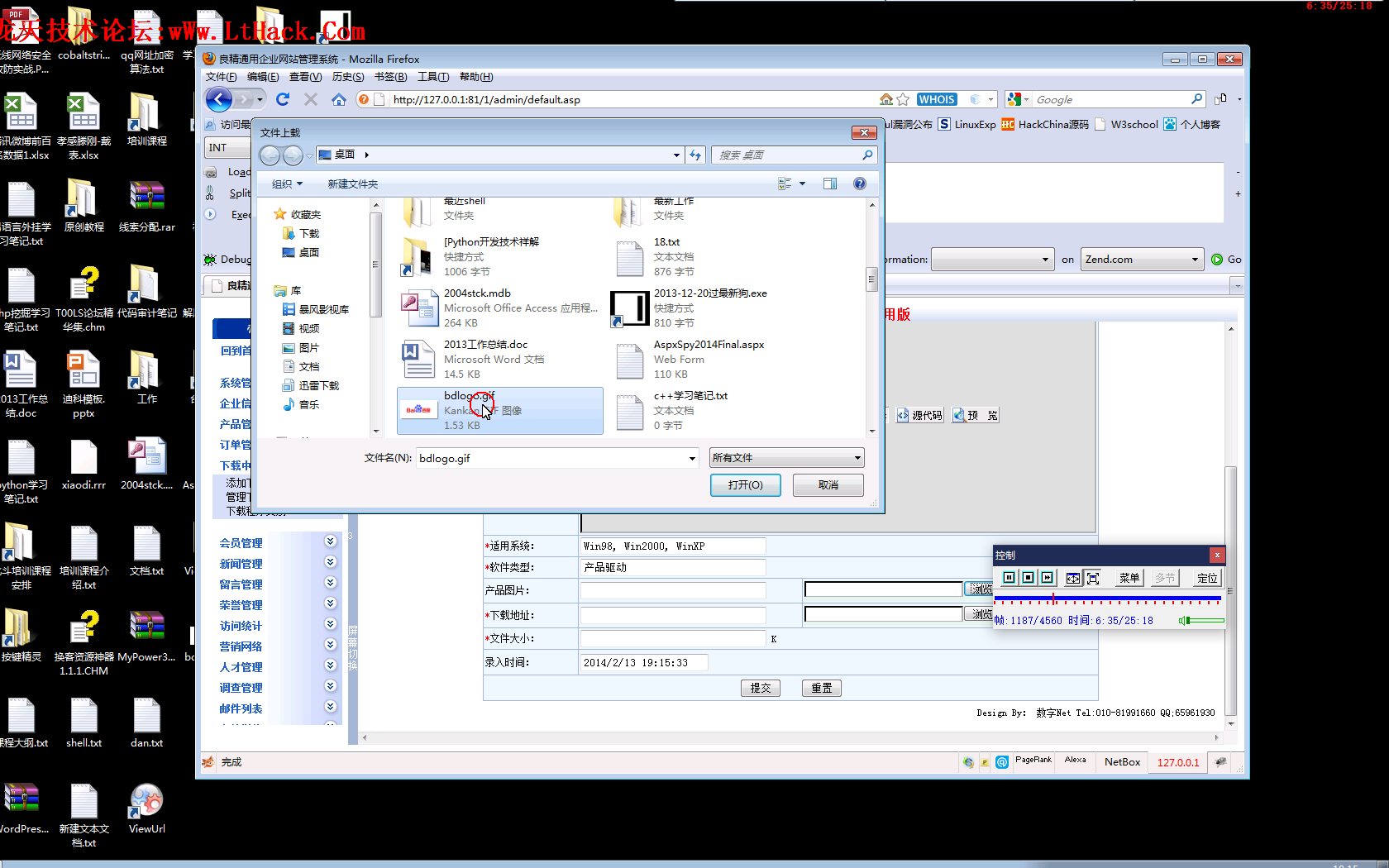Click the stop loading X icon
Screen dimensions: 1389x868
click(311, 99)
